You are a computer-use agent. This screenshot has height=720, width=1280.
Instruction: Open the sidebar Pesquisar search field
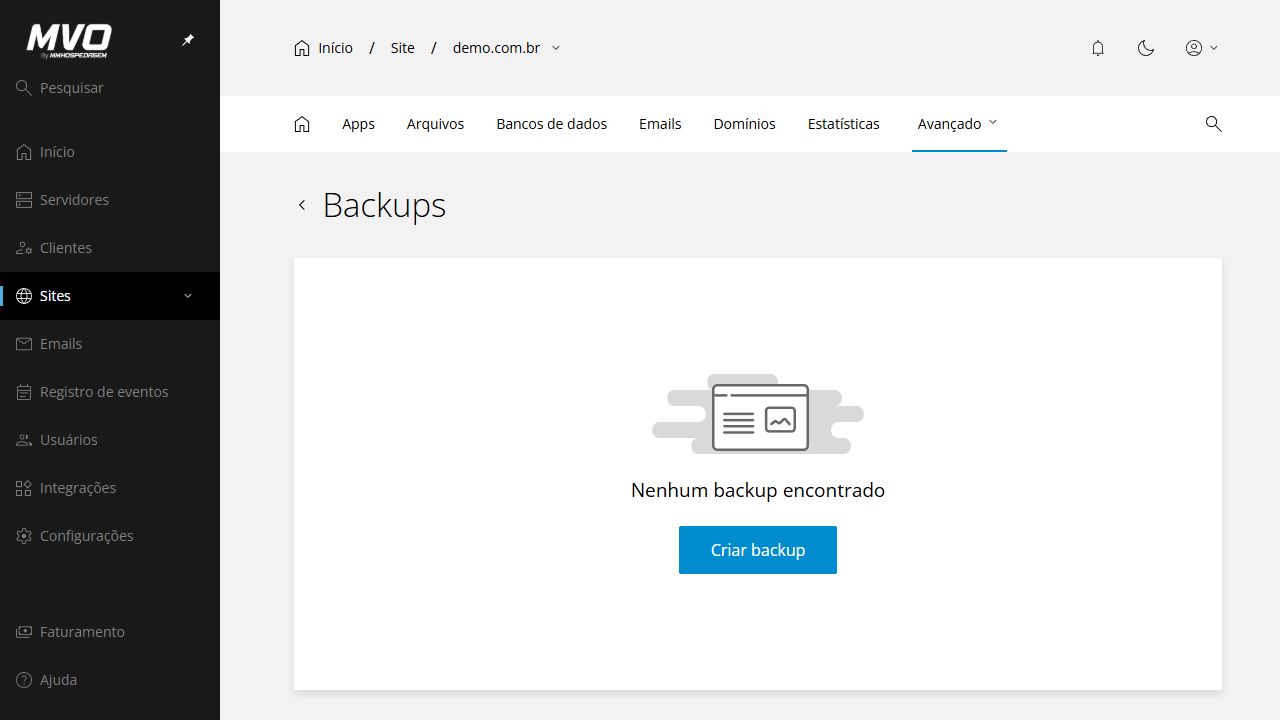pos(110,88)
